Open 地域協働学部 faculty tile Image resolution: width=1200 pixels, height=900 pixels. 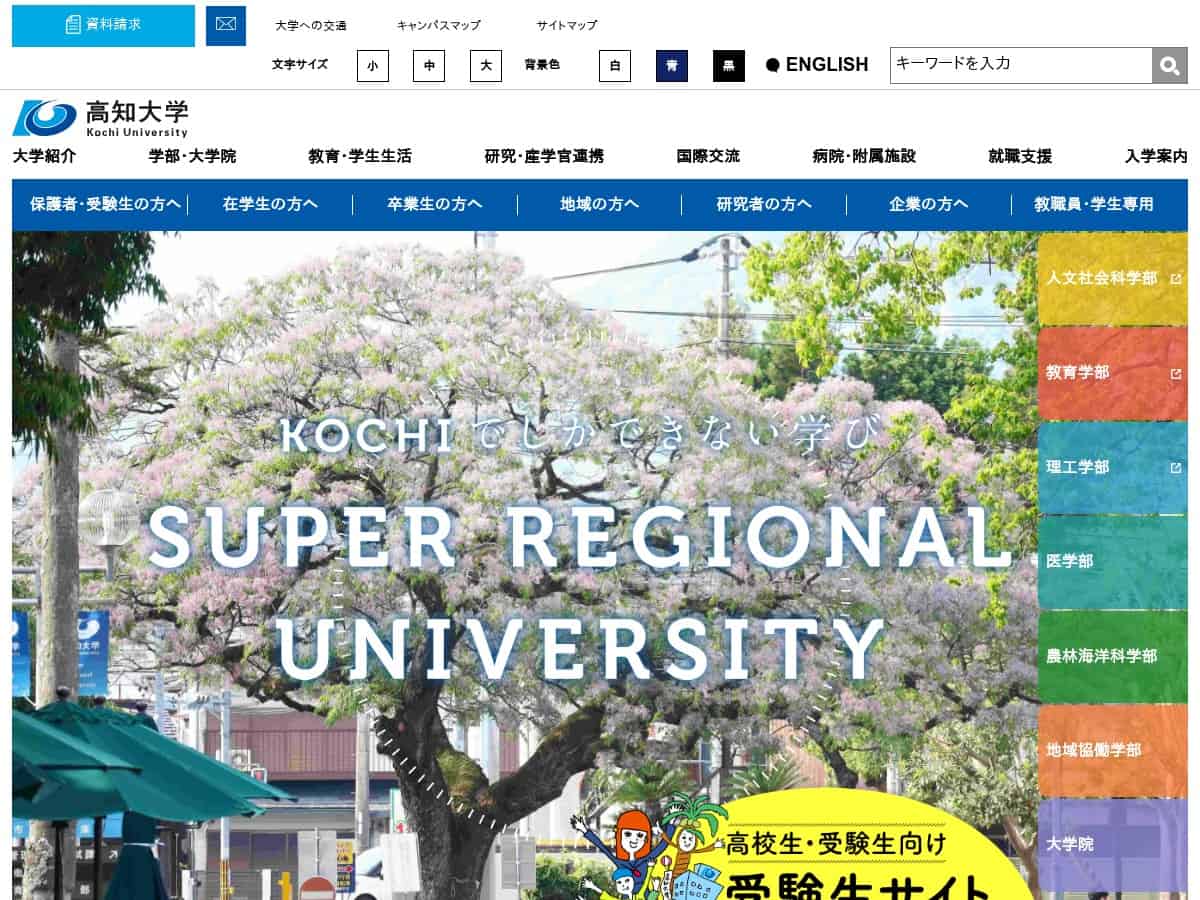pos(1113,750)
